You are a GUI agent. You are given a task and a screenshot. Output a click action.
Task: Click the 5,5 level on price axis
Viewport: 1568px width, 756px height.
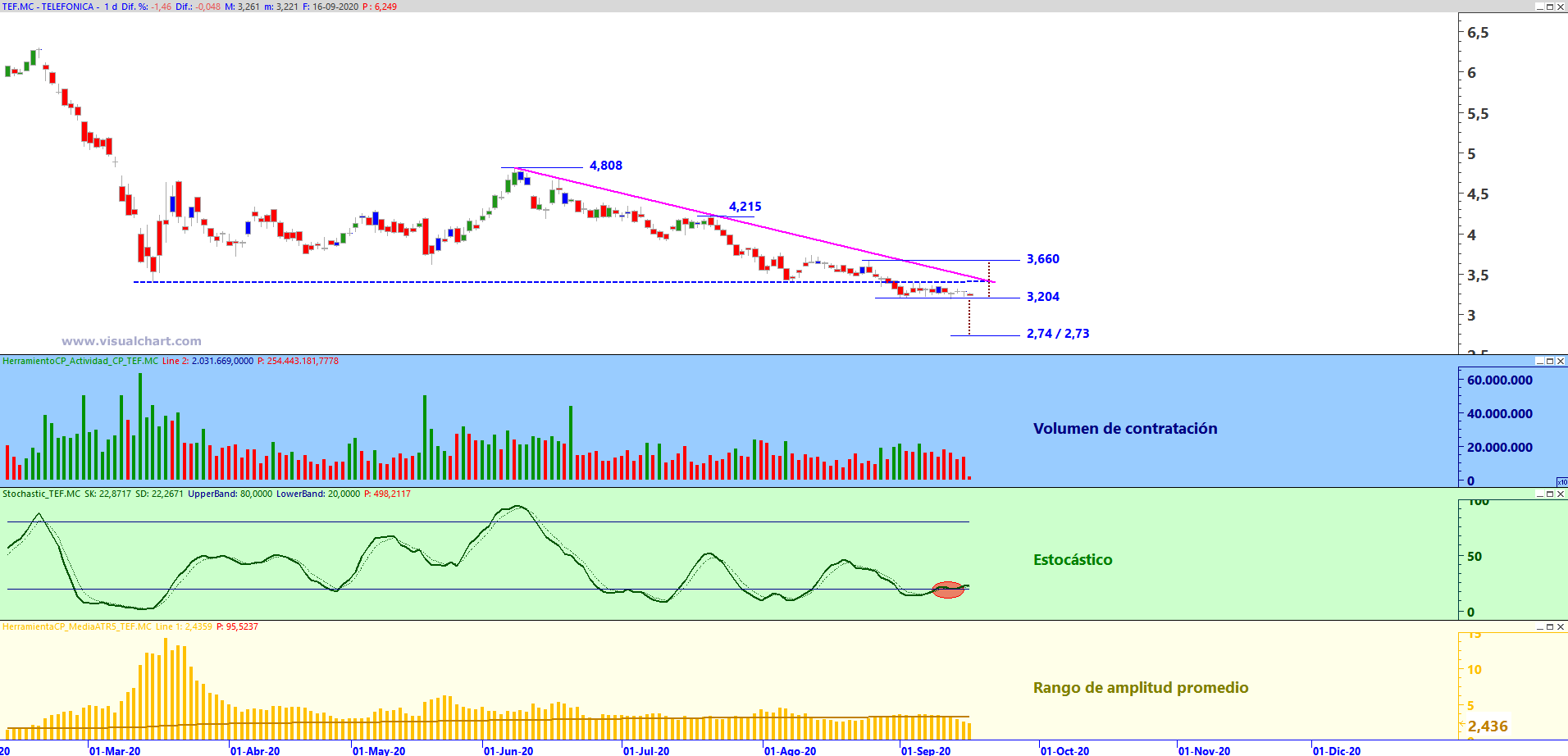point(1478,114)
